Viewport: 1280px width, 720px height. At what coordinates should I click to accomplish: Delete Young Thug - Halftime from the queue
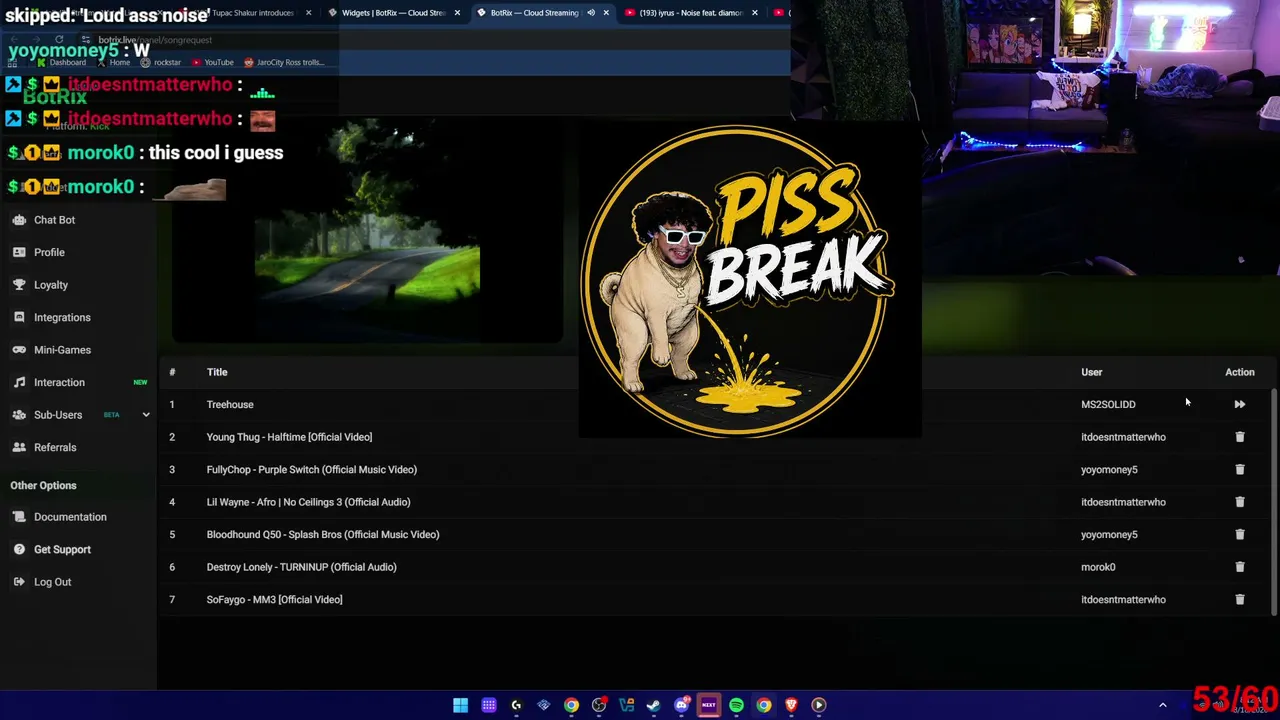point(1239,437)
